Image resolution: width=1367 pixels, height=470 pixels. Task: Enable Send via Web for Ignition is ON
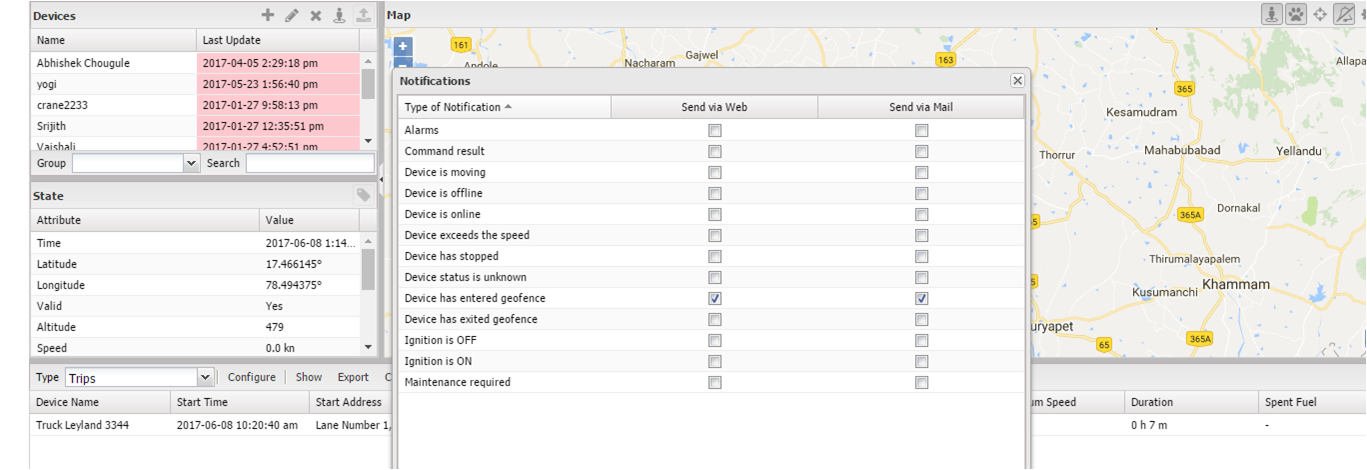click(x=714, y=361)
